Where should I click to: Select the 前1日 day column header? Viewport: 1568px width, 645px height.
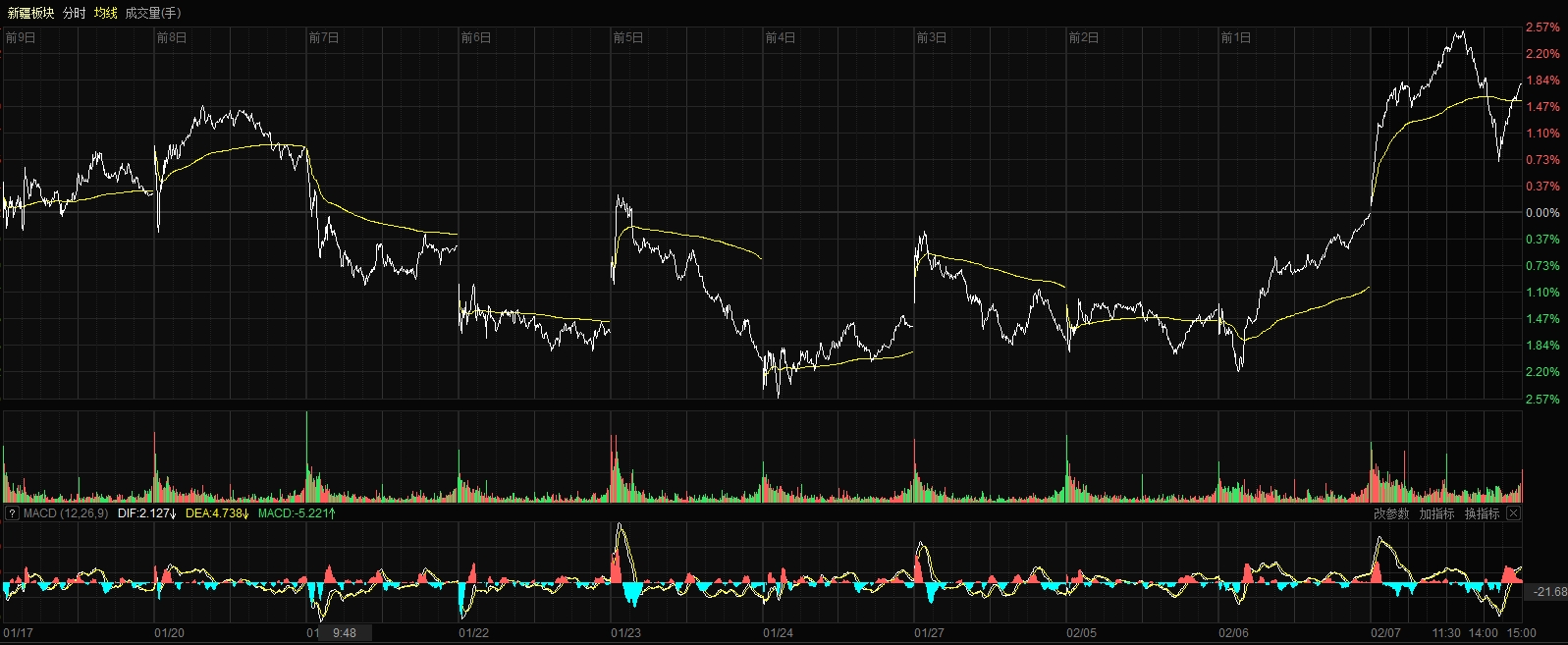(1236, 38)
